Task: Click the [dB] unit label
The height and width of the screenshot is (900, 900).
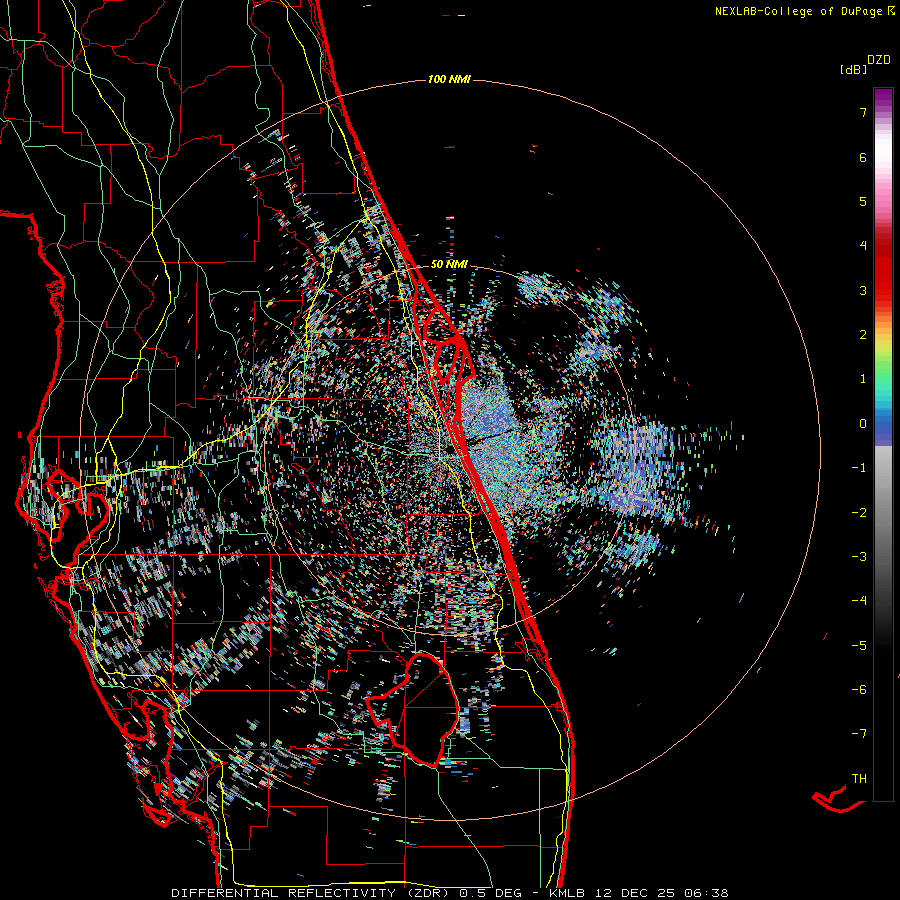Action: 854,69
